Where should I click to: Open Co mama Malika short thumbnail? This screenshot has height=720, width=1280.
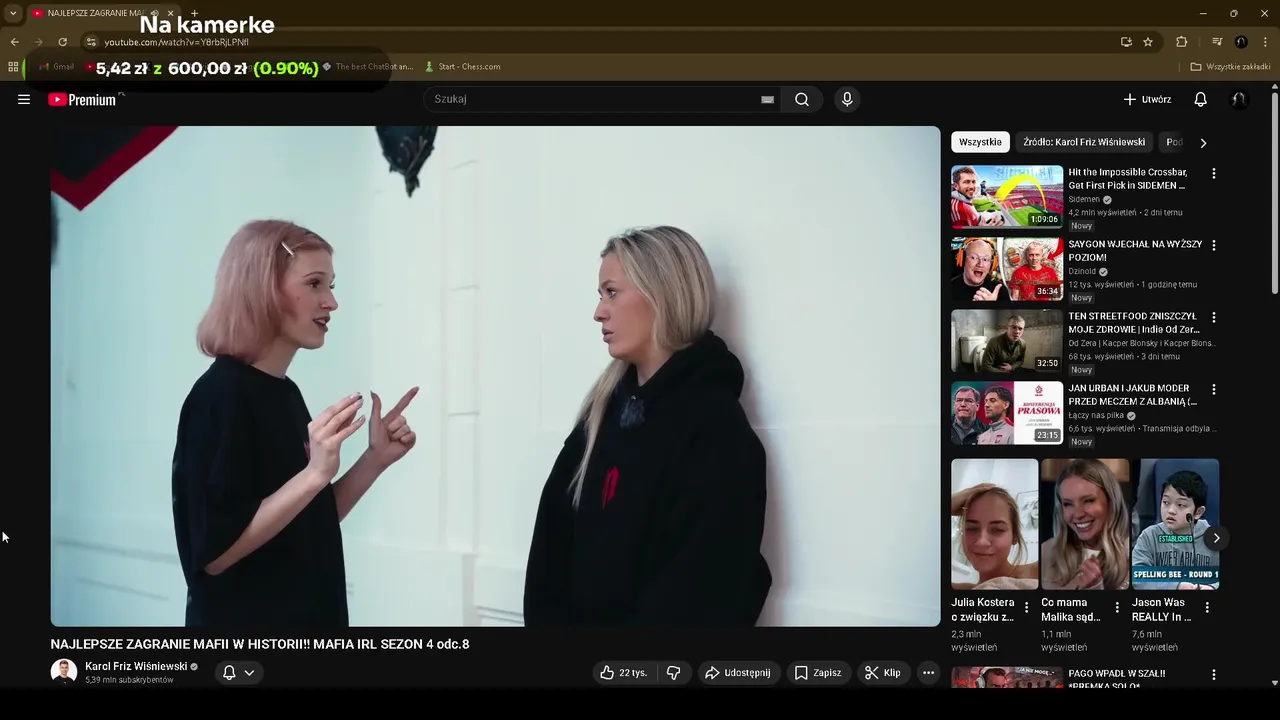1085,524
